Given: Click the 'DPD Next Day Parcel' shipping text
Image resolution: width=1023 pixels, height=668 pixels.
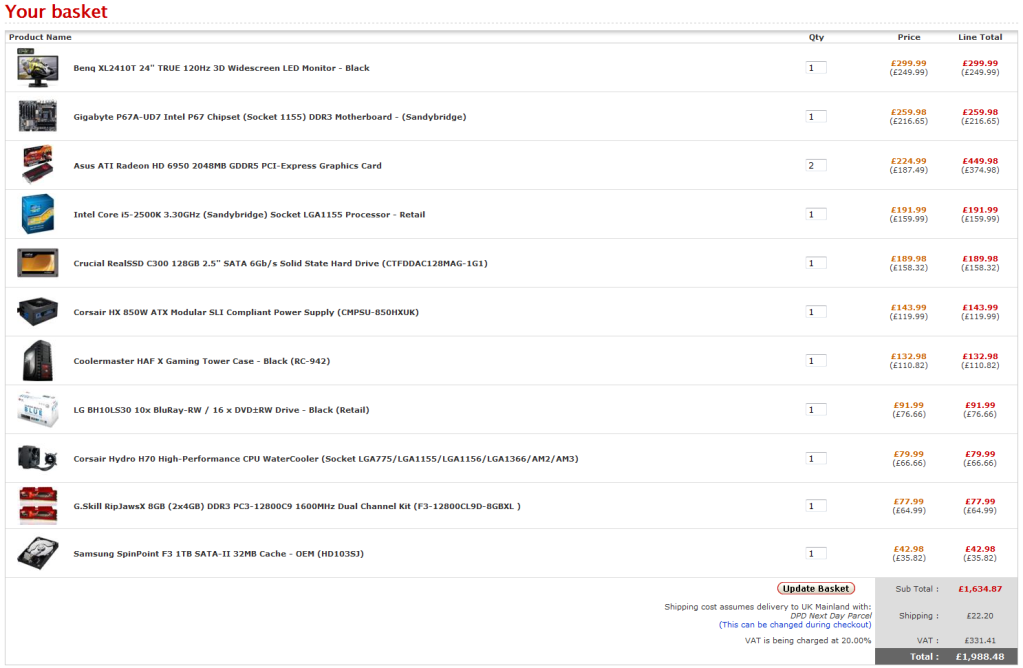Looking at the screenshot, I should (x=831, y=616).
